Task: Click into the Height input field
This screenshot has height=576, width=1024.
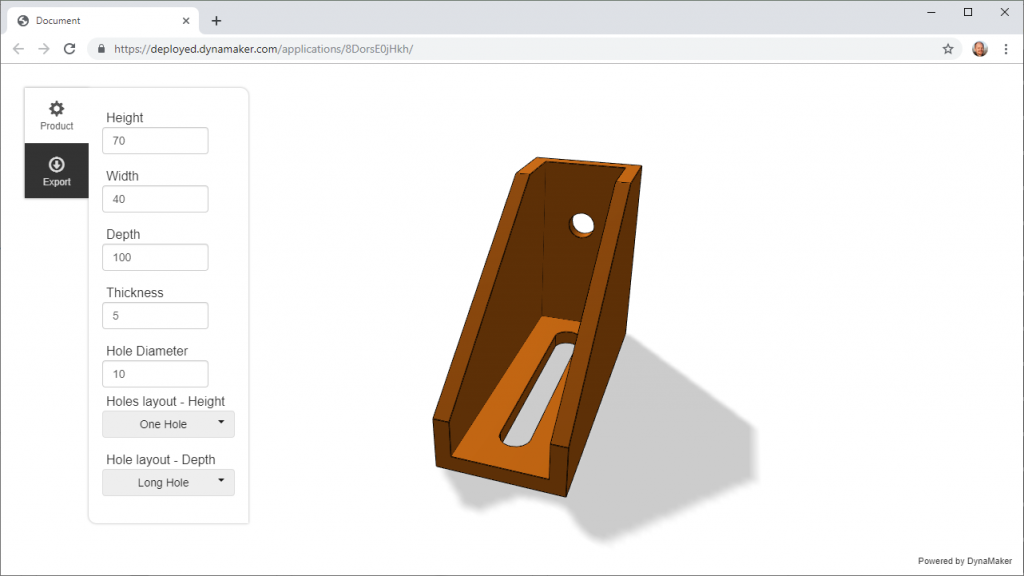Action: [x=155, y=140]
